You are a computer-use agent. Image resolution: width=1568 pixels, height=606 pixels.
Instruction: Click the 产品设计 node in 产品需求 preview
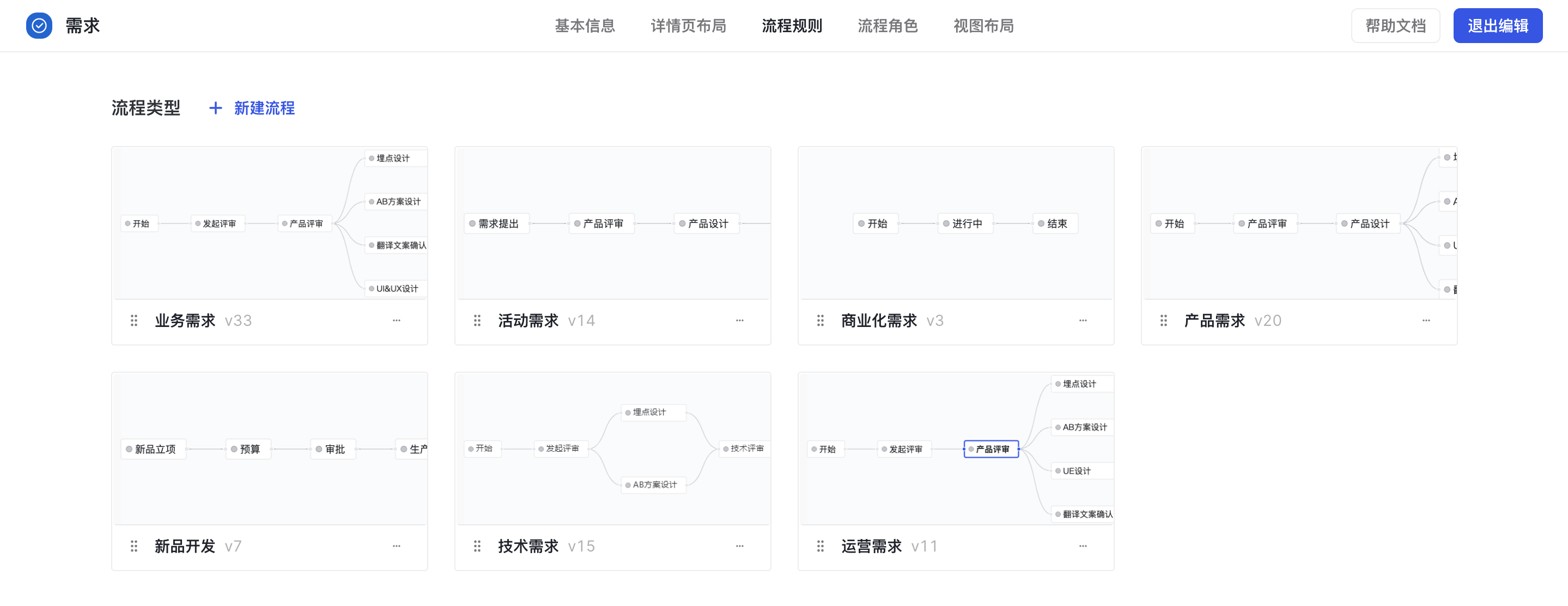1368,223
